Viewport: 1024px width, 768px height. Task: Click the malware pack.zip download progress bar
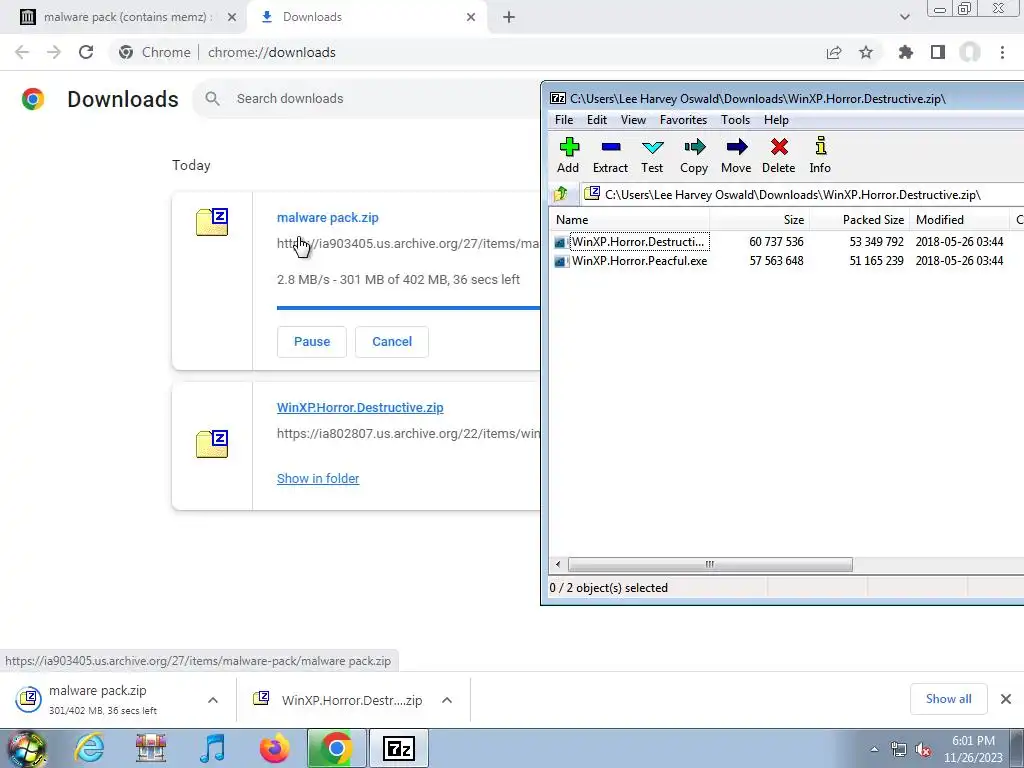pyautogui.click(x=408, y=308)
